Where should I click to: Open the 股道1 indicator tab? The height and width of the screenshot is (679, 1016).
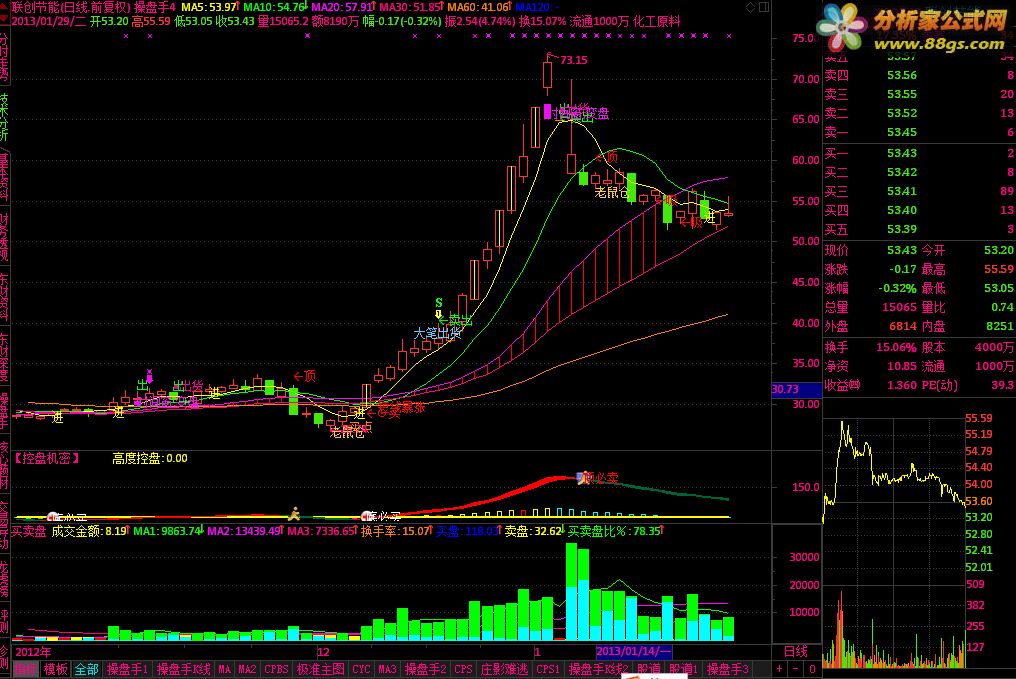[x=683, y=669]
